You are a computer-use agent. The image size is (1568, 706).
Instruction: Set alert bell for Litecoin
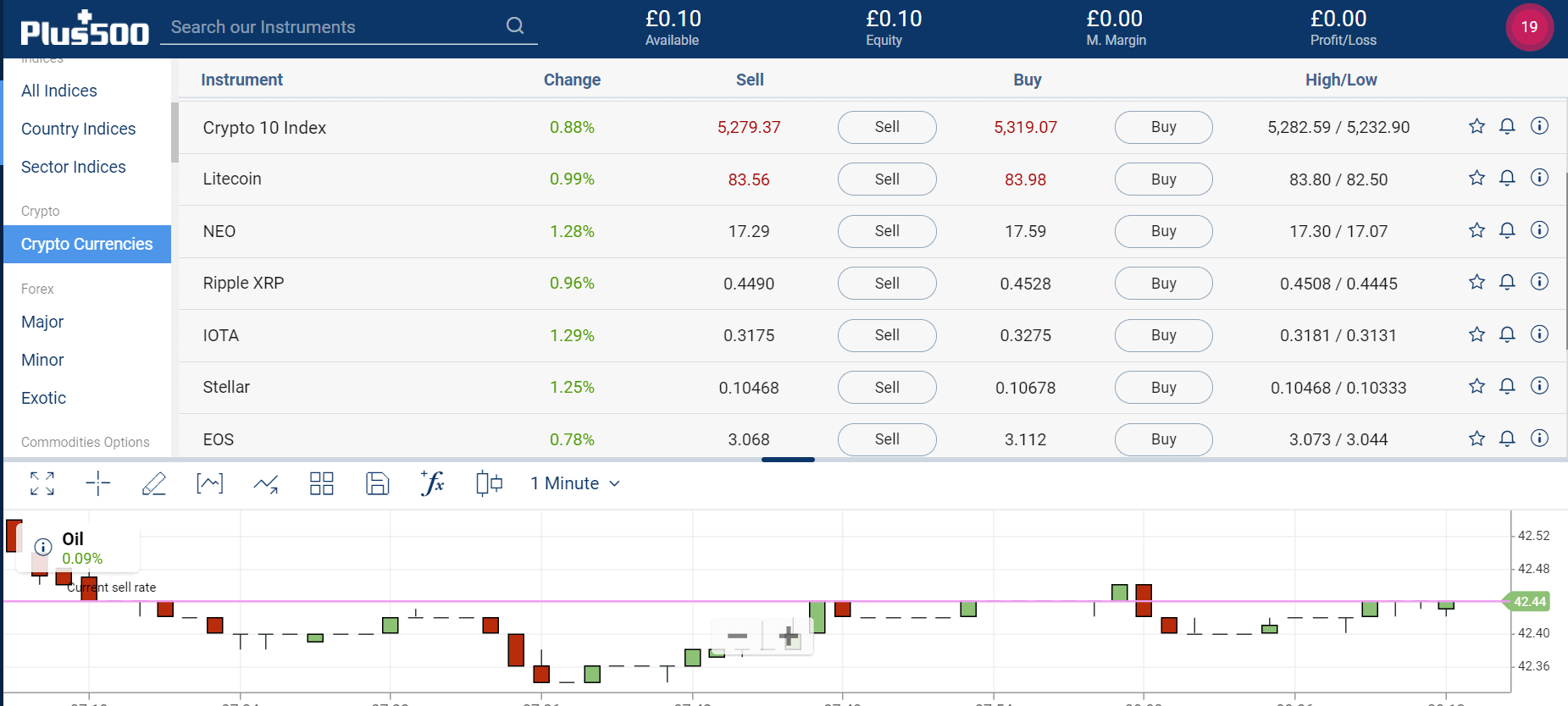pyautogui.click(x=1507, y=178)
